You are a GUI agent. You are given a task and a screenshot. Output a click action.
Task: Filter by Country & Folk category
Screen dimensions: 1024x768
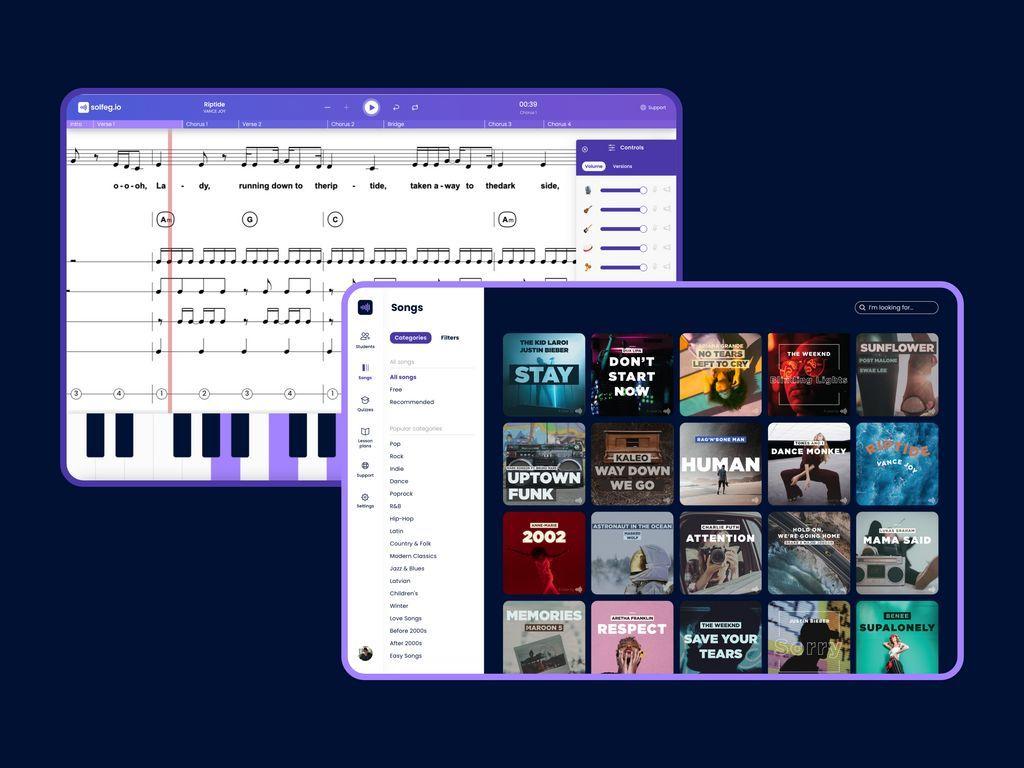(x=410, y=543)
